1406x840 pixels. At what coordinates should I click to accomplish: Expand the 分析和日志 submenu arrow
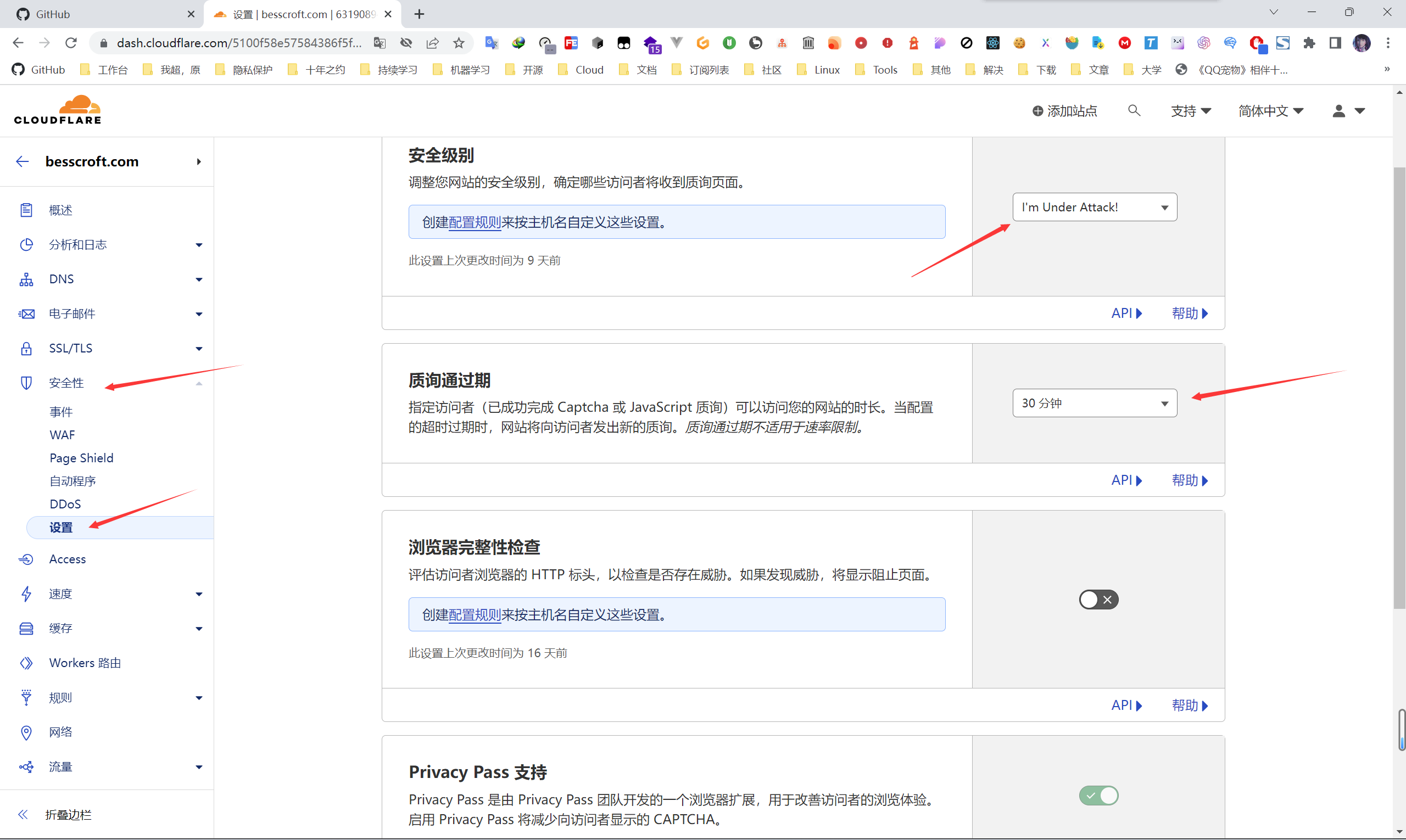(x=199, y=245)
